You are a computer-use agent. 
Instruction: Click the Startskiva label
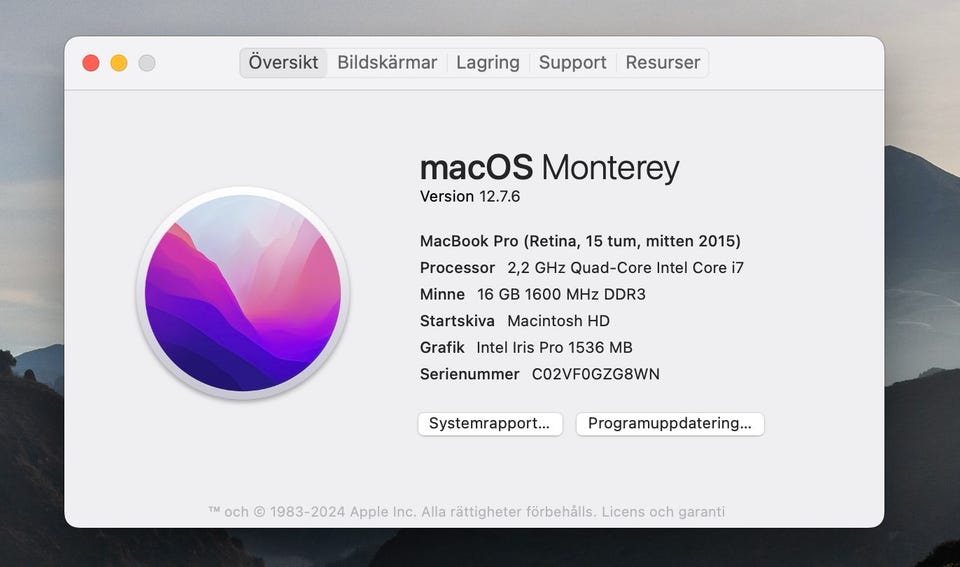tap(457, 321)
